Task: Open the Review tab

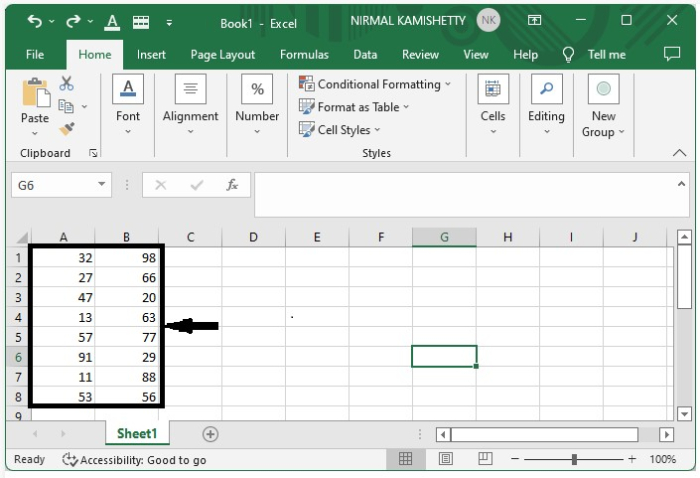Action: pyautogui.click(x=420, y=54)
